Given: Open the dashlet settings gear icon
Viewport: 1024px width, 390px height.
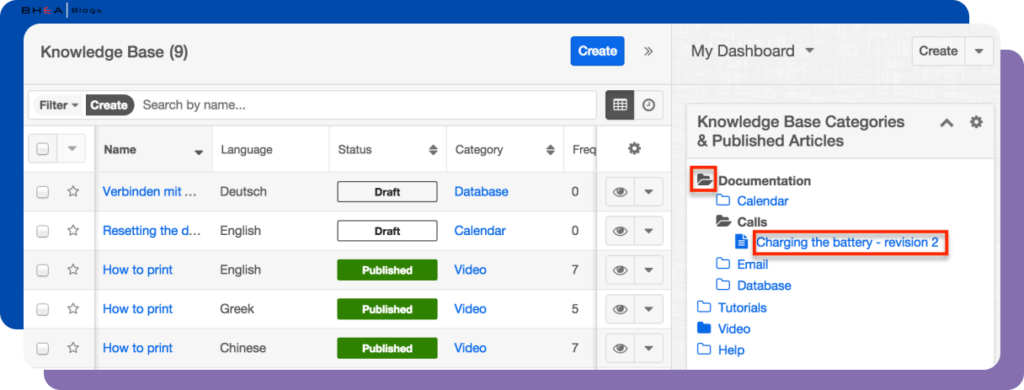Looking at the screenshot, I should [x=976, y=122].
